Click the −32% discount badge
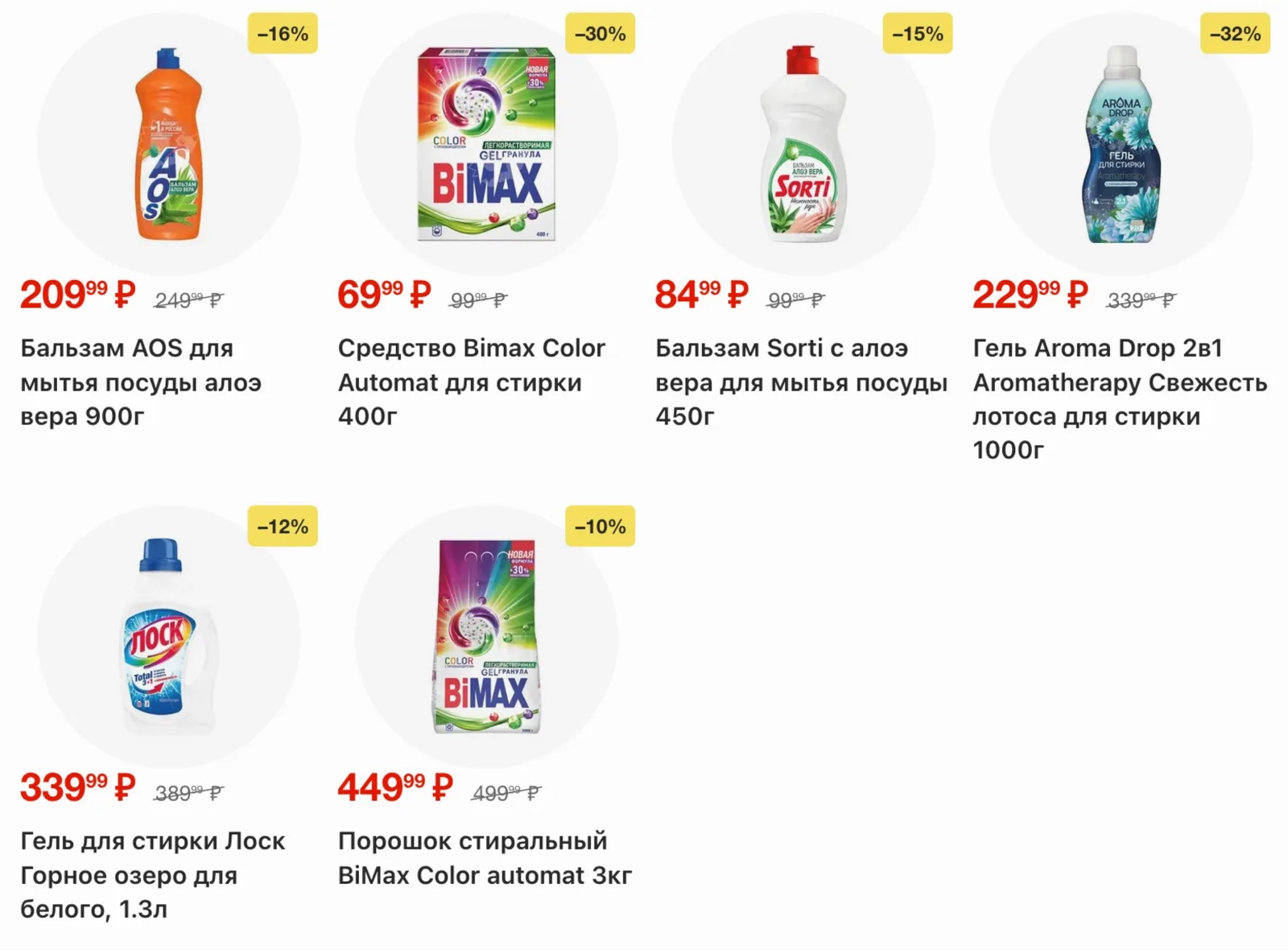Image resolution: width=1288 pixels, height=950 pixels. tap(1235, 34)
